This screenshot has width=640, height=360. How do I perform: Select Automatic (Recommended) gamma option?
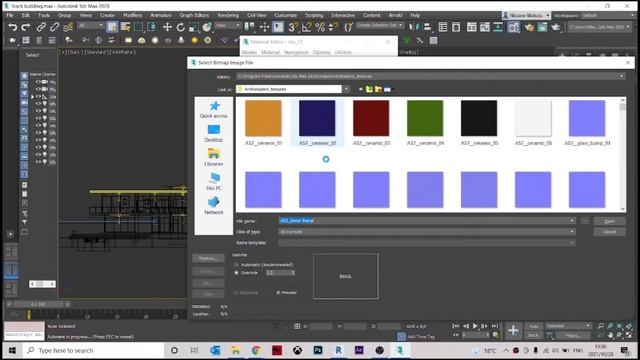click(x=236, y=264)
